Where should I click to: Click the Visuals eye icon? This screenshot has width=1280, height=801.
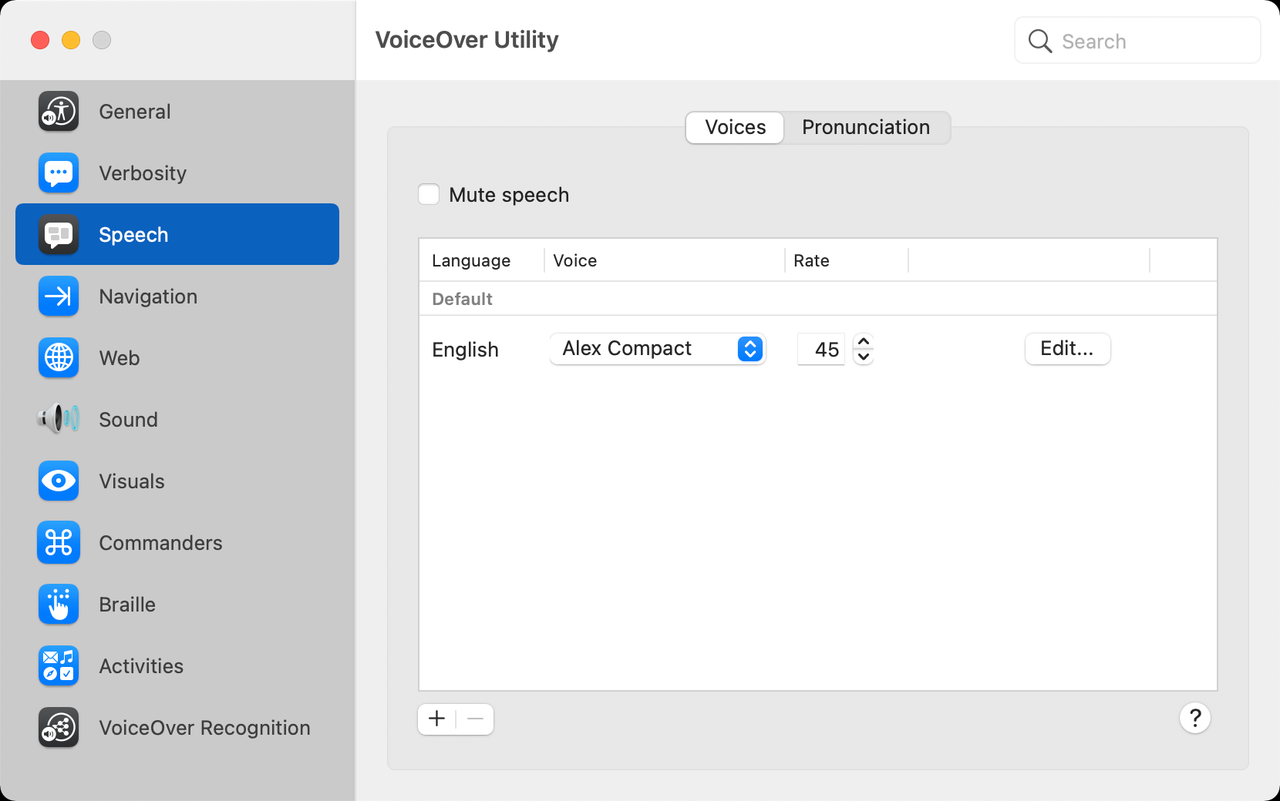(59, 481)
